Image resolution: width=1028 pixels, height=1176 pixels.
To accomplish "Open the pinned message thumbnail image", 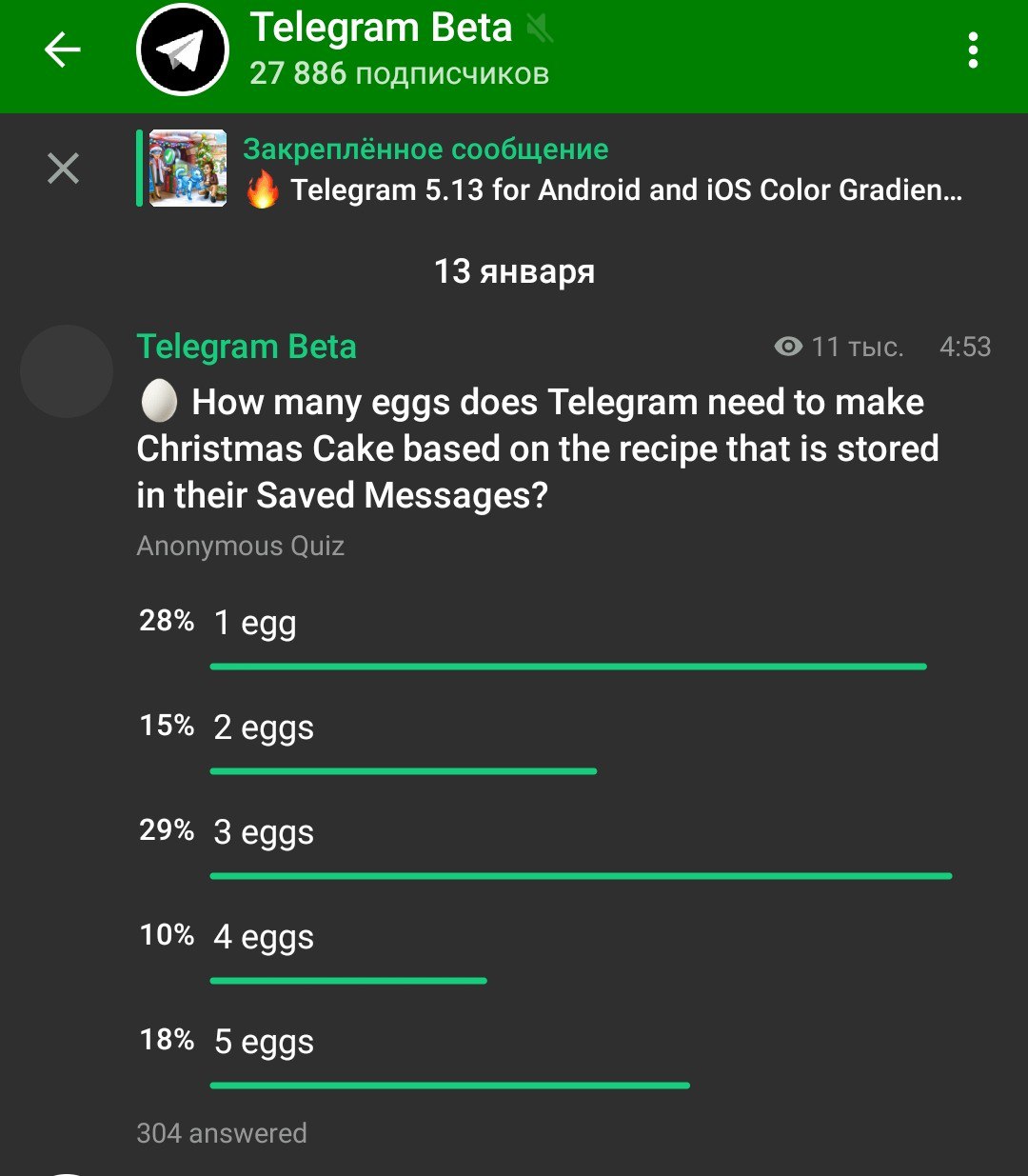I will [x=188, y=169].
